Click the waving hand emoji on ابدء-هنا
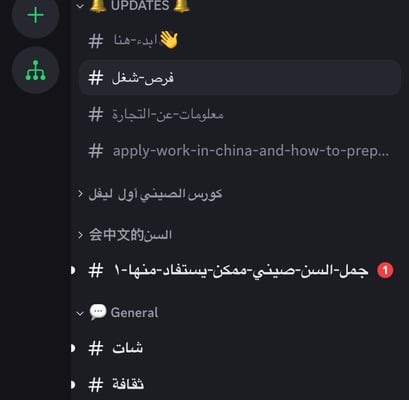The image size is (409, 400). tap(169, 40)
